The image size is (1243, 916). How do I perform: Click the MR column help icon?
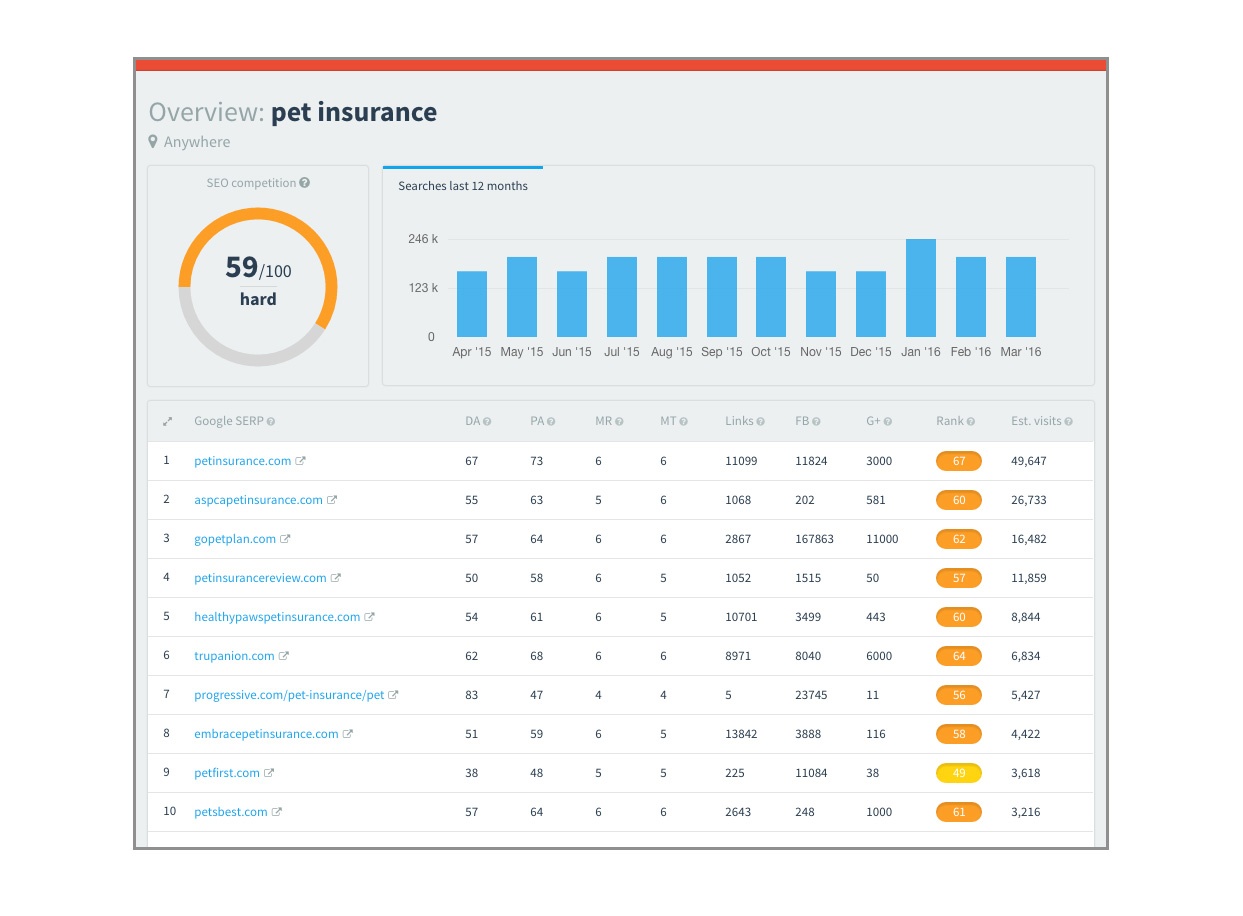(x=619, y=422)
